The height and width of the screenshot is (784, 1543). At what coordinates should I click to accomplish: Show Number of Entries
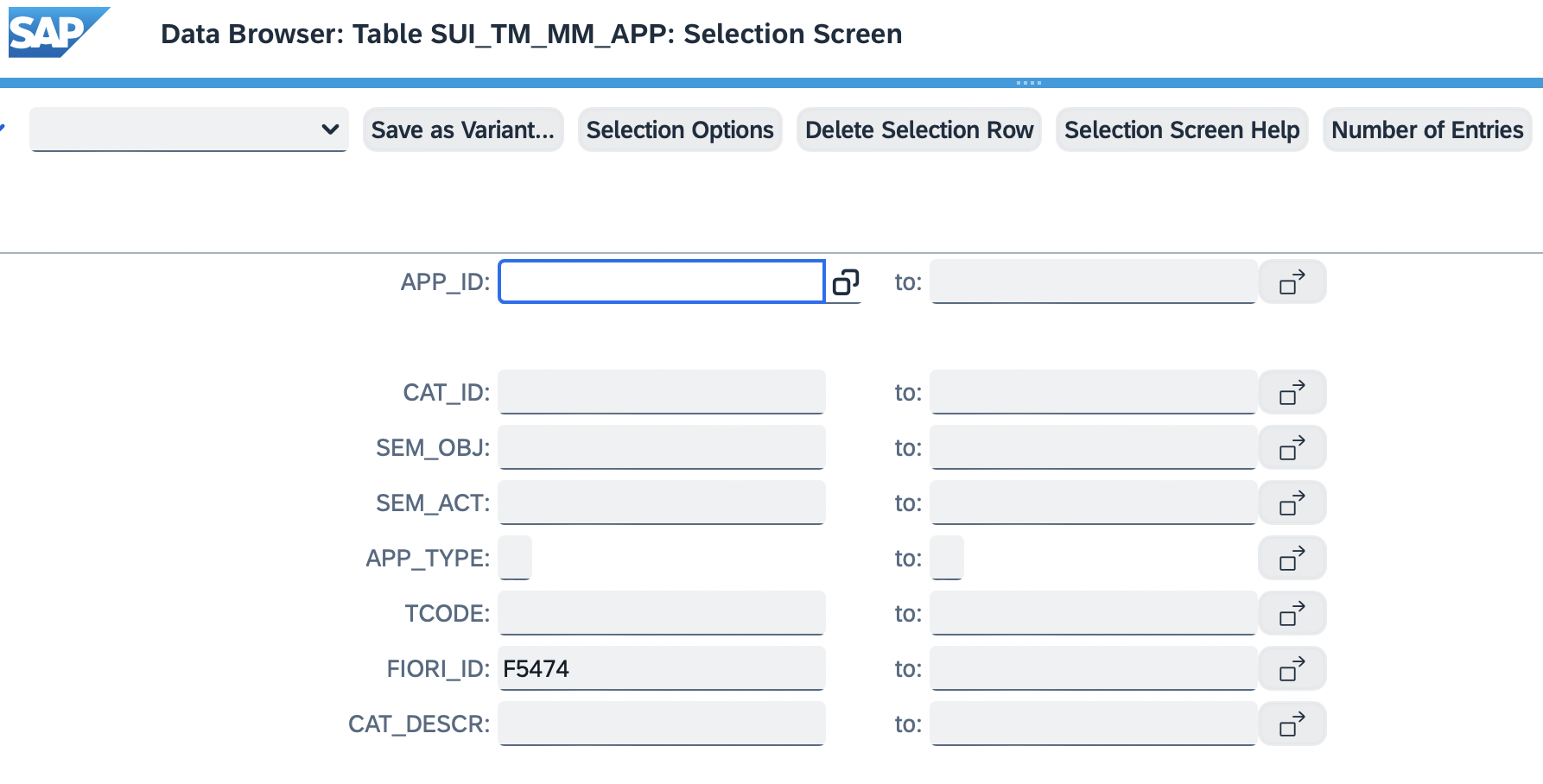1427,130
